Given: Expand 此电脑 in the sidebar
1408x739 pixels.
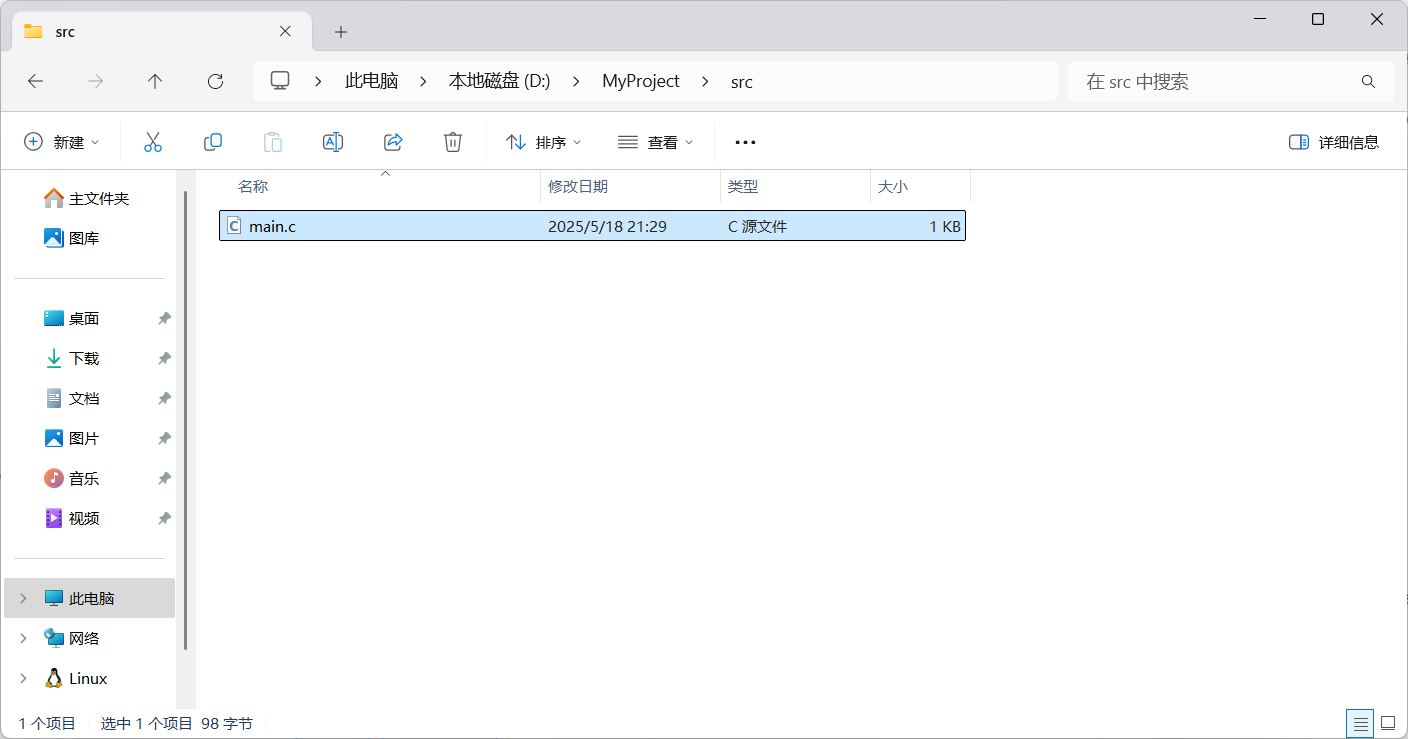Looking at the screenshot, I should tap(22, 597).
